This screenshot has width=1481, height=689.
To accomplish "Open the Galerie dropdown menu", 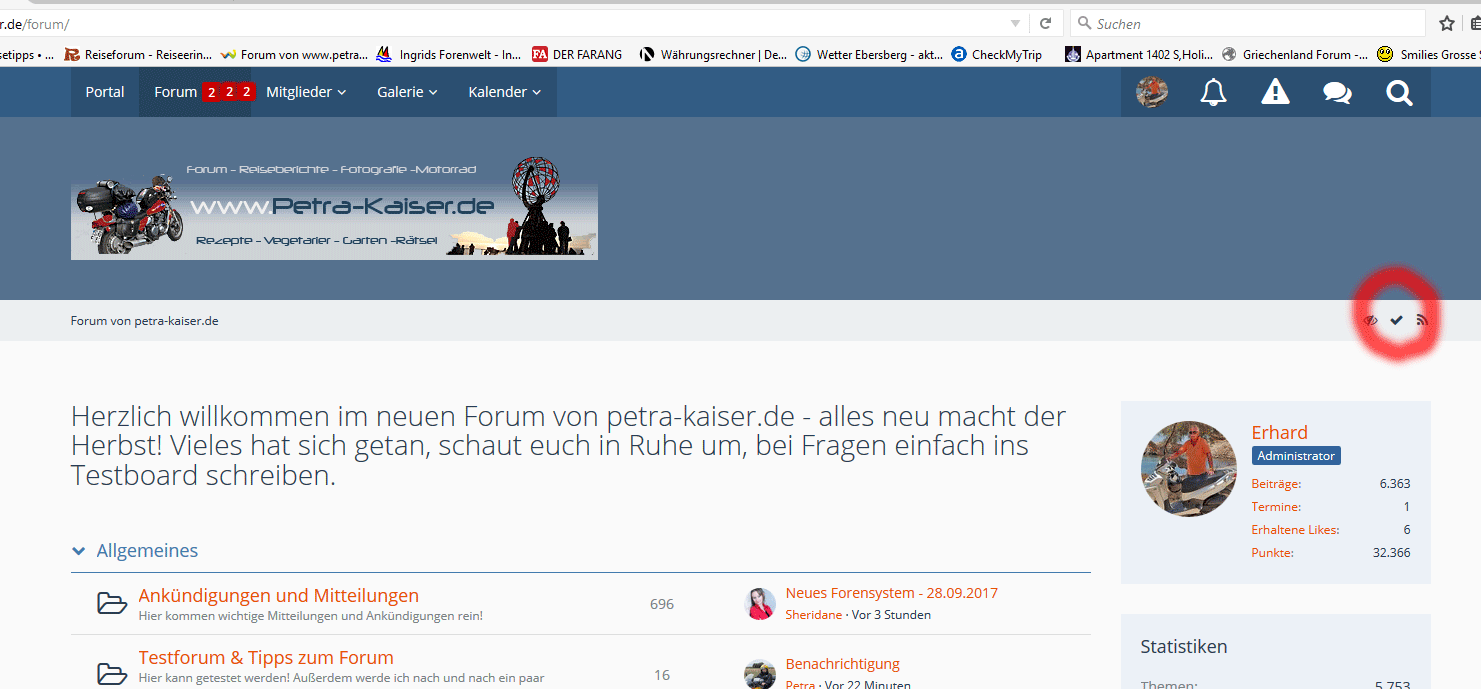I will point(407,92).
